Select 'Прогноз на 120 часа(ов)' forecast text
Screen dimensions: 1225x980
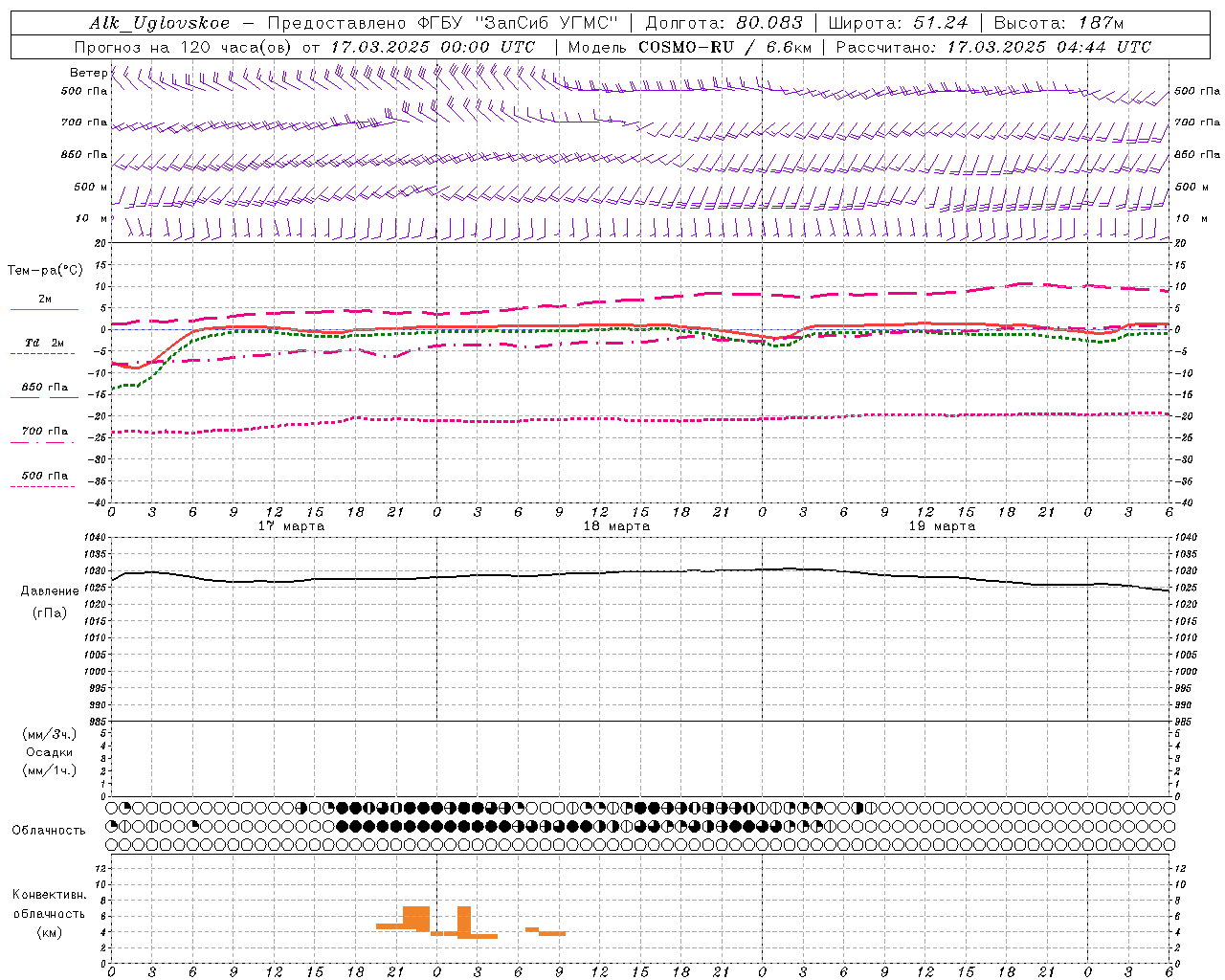183,47
